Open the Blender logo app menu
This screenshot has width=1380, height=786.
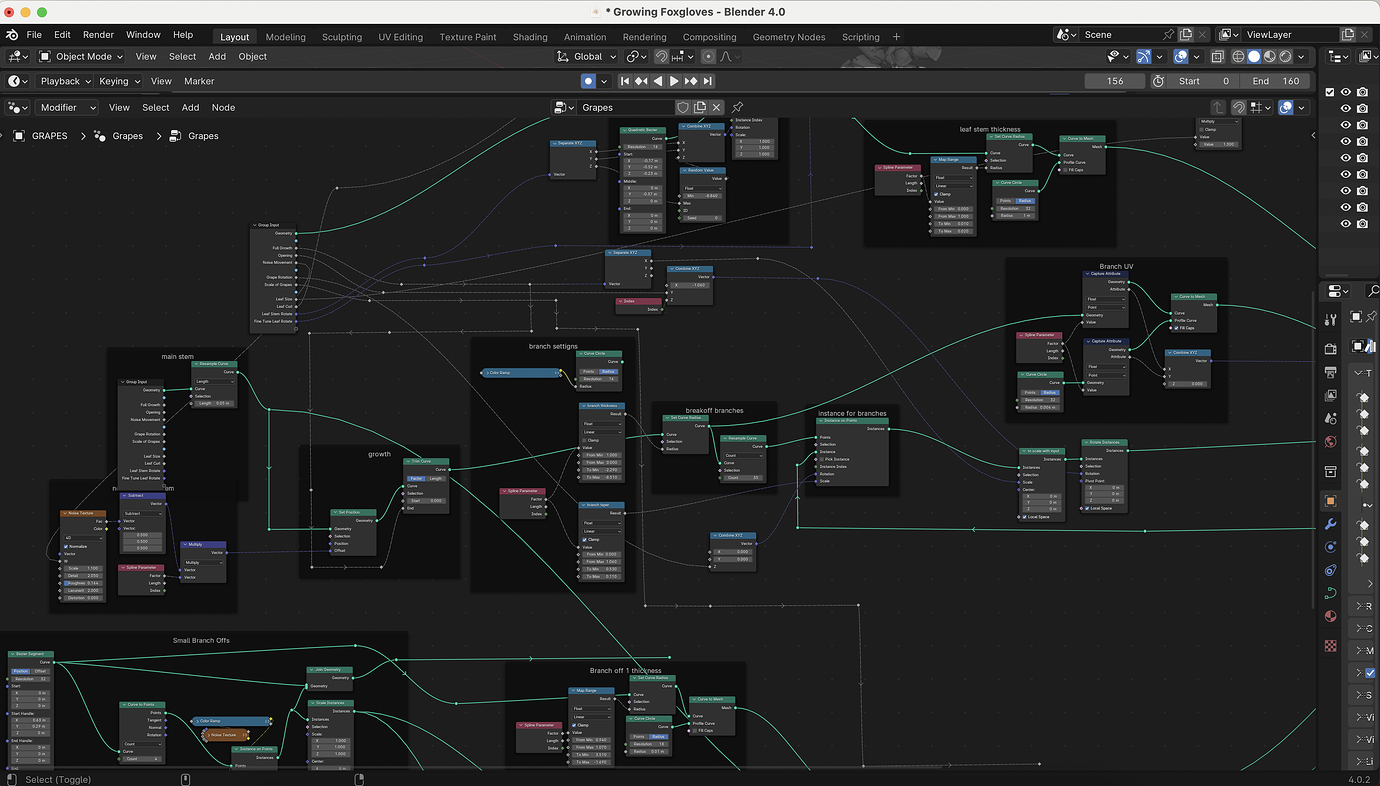[x=13, y=34]
